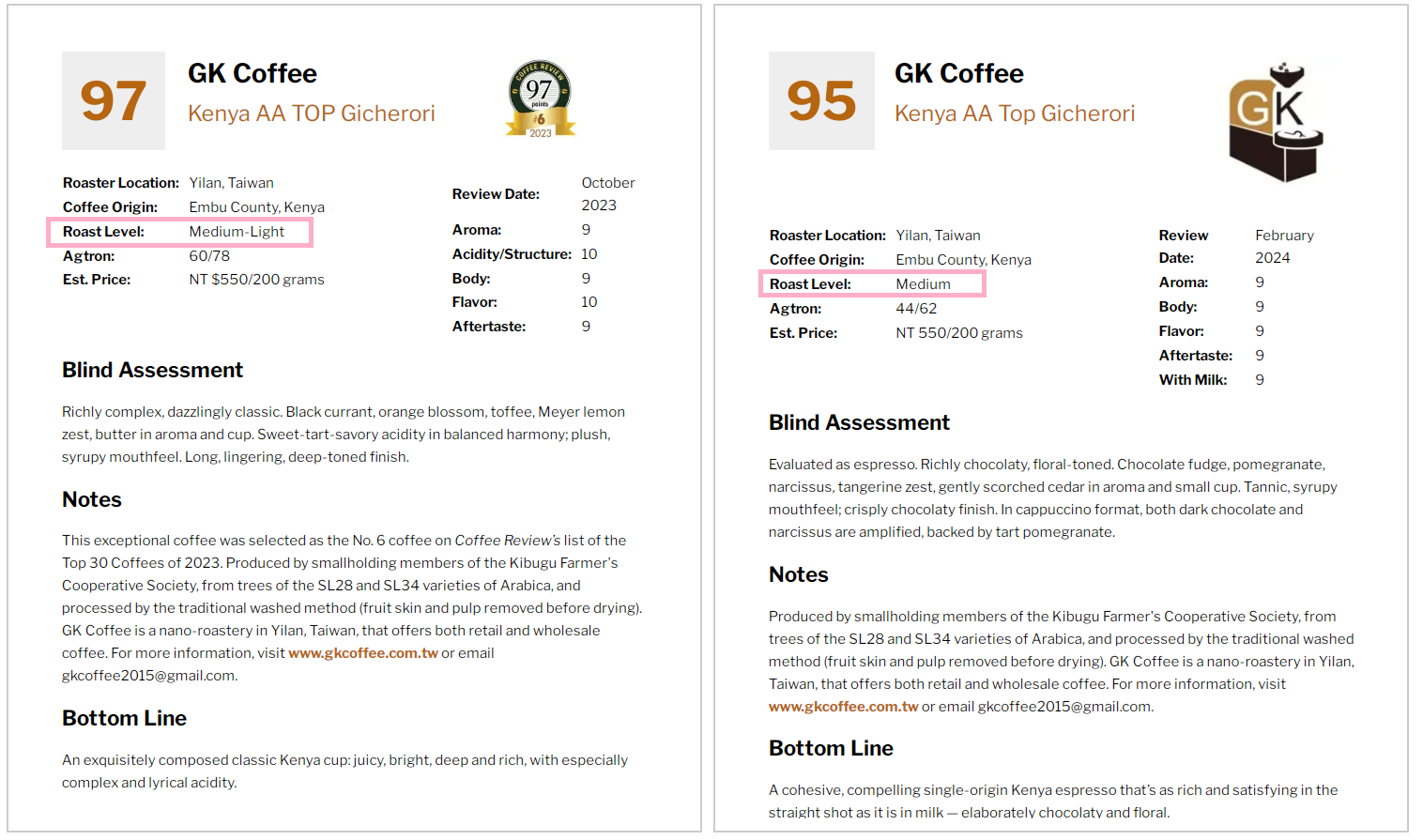Click the GK Coffee logo image
The height and width of the screenshot is (840, 1423).
tap(1277, 122)
